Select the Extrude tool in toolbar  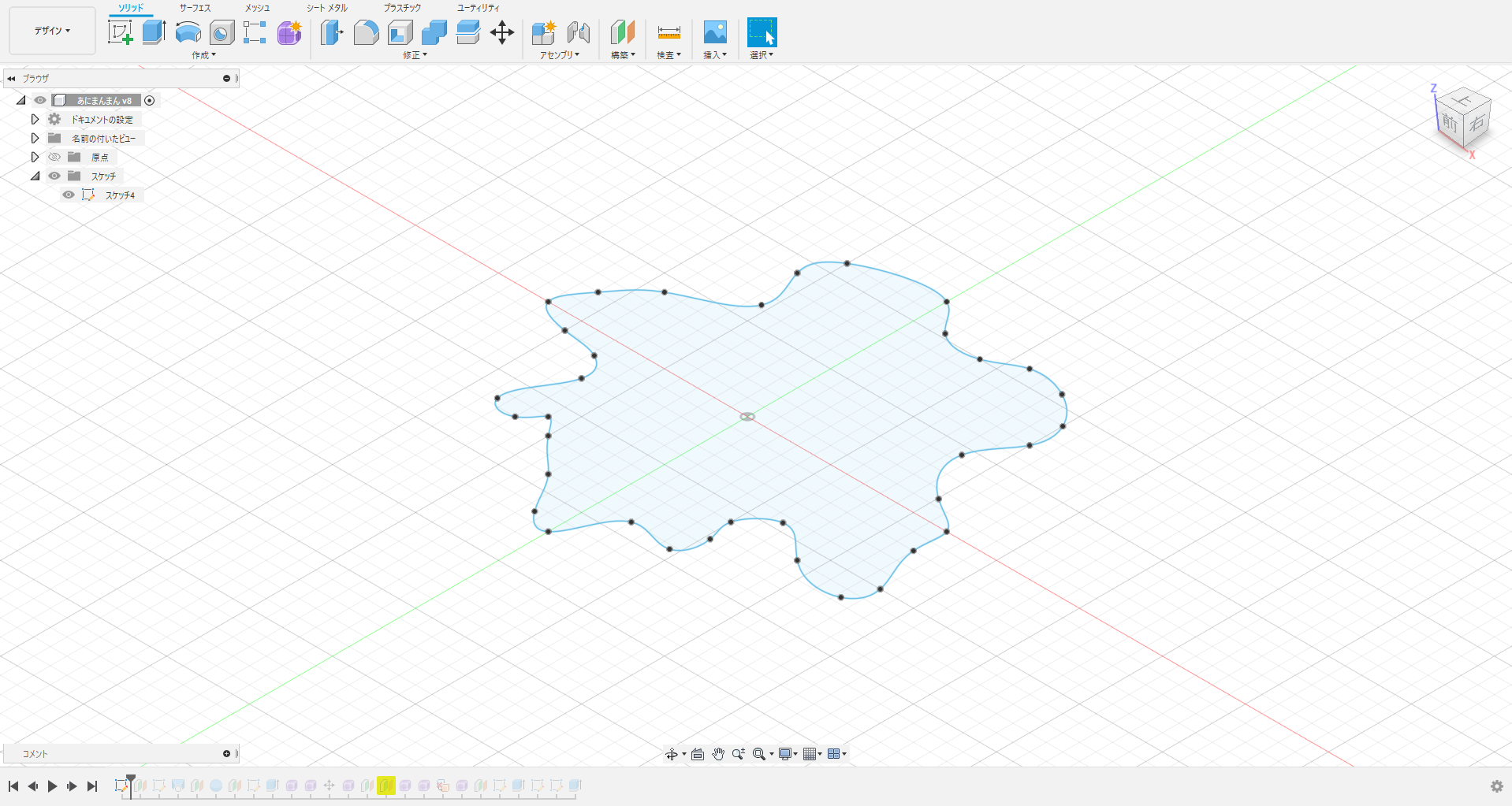point(154,32)
